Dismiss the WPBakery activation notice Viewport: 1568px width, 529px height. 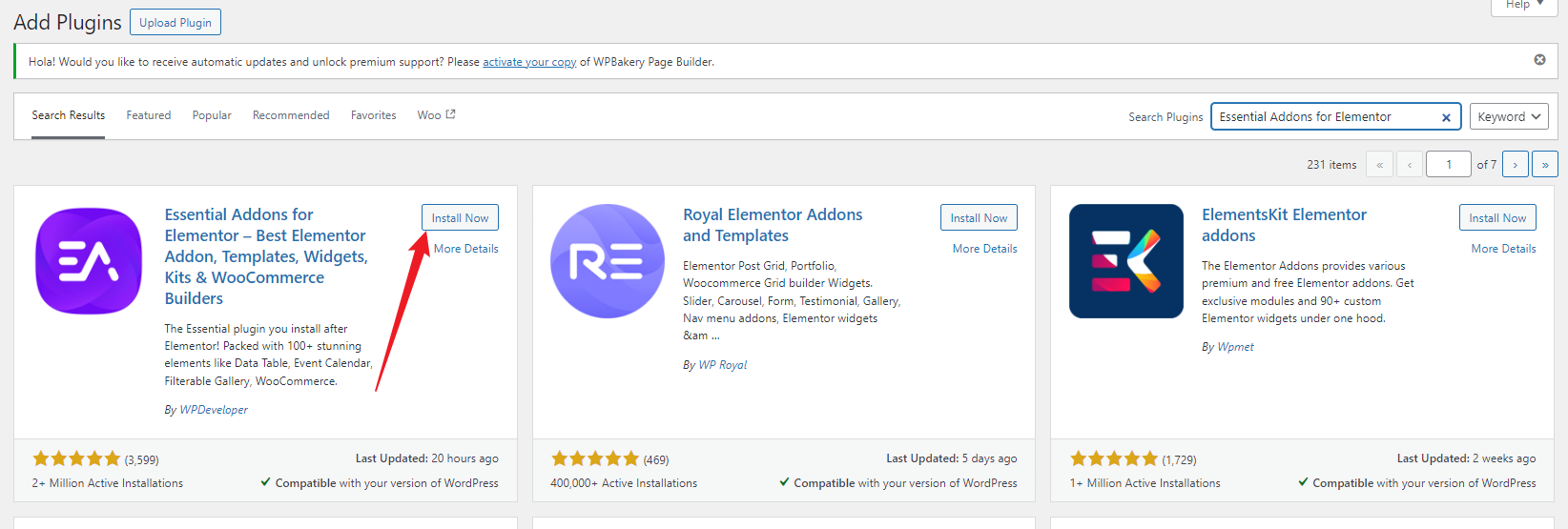[x=1539, y=60]
